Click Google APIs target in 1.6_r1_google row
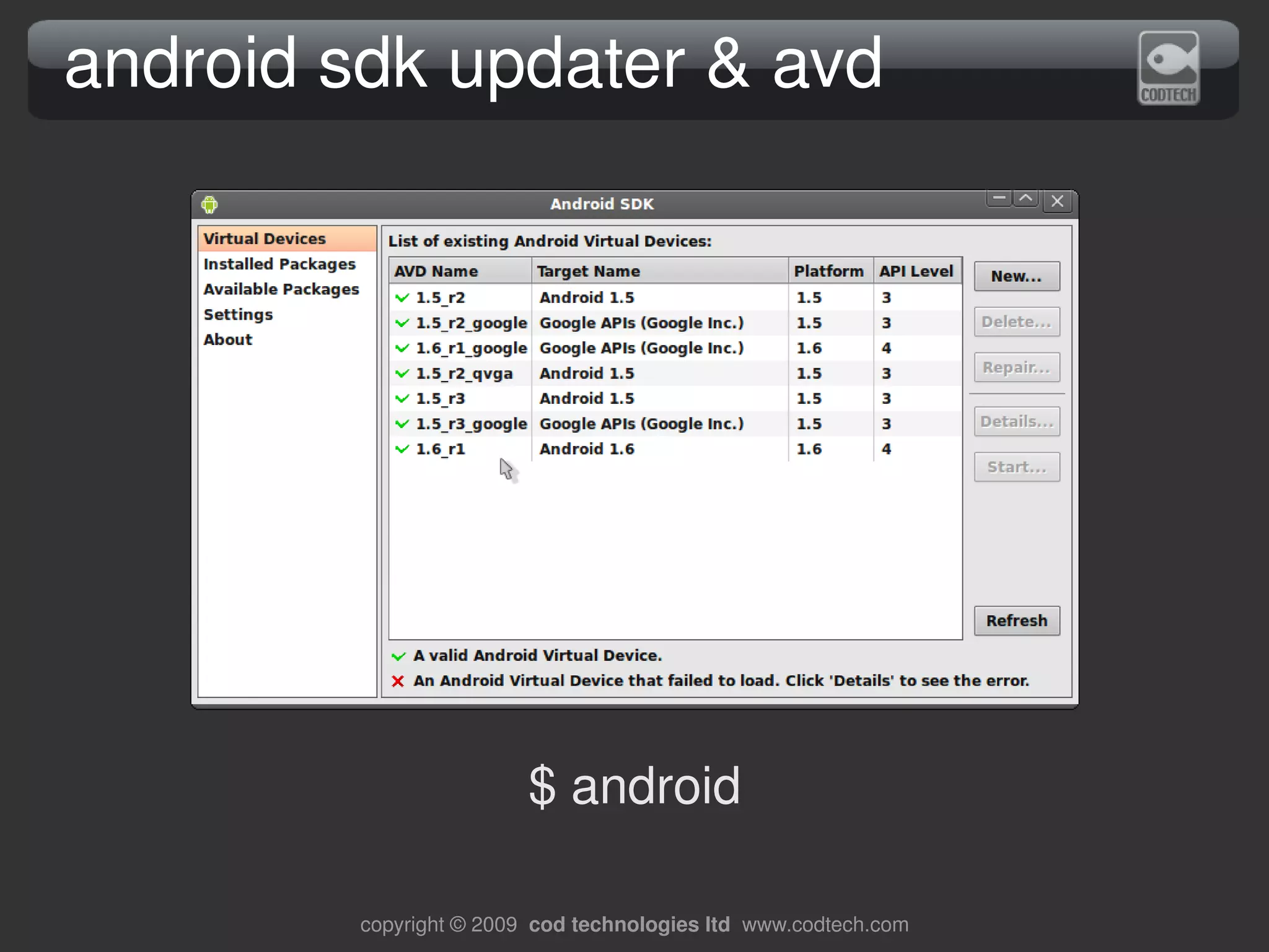Viewport: 1269px width, 952px height. click(641, 349)
